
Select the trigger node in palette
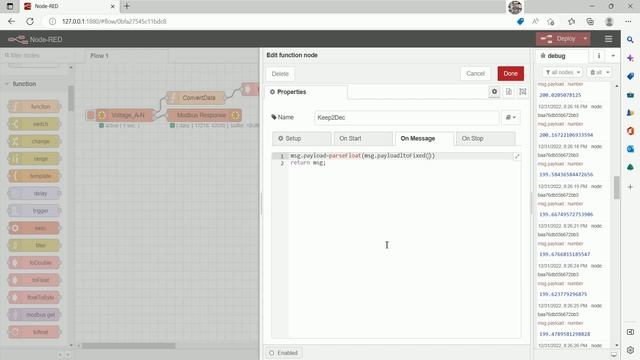34,211
